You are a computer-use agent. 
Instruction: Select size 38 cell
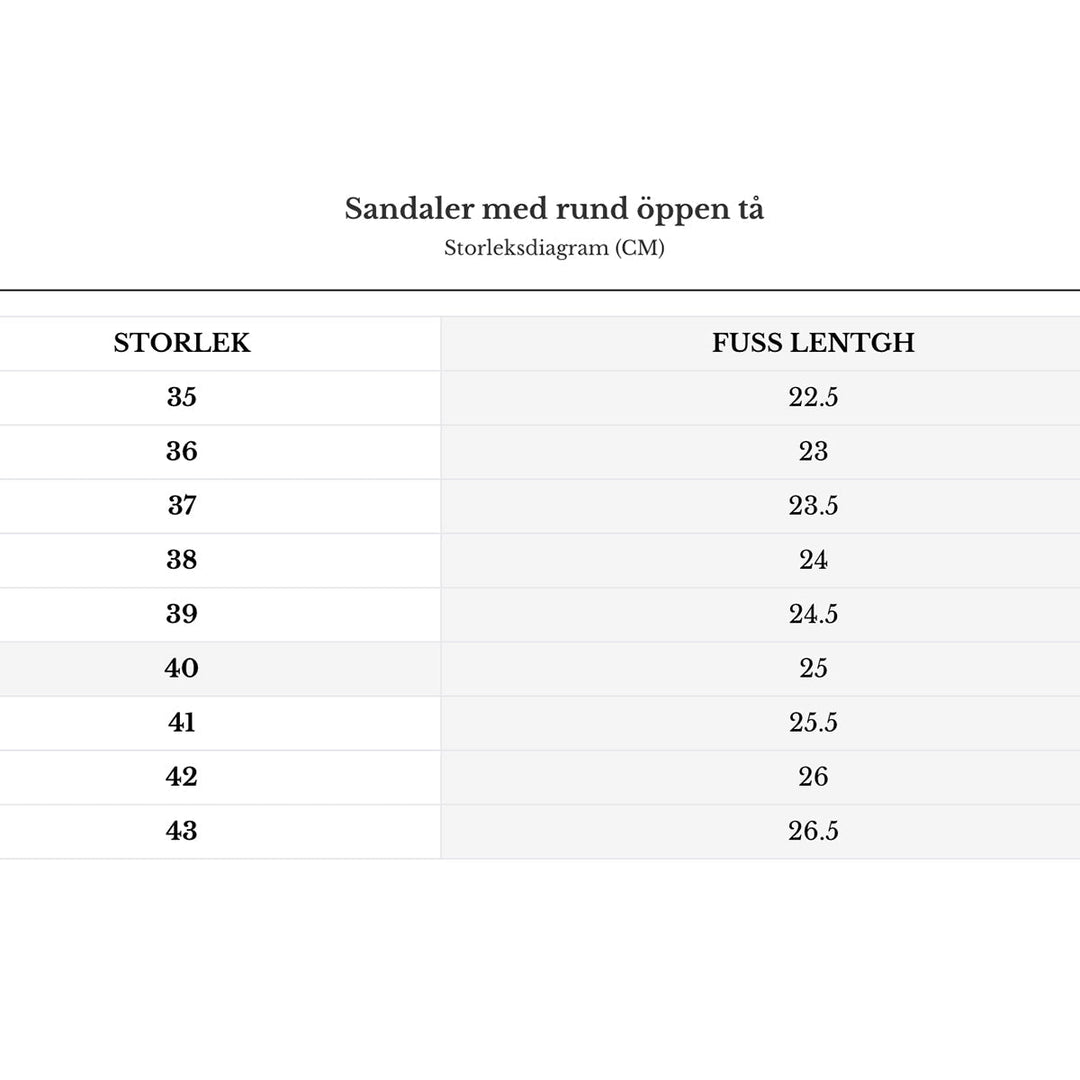182,560
